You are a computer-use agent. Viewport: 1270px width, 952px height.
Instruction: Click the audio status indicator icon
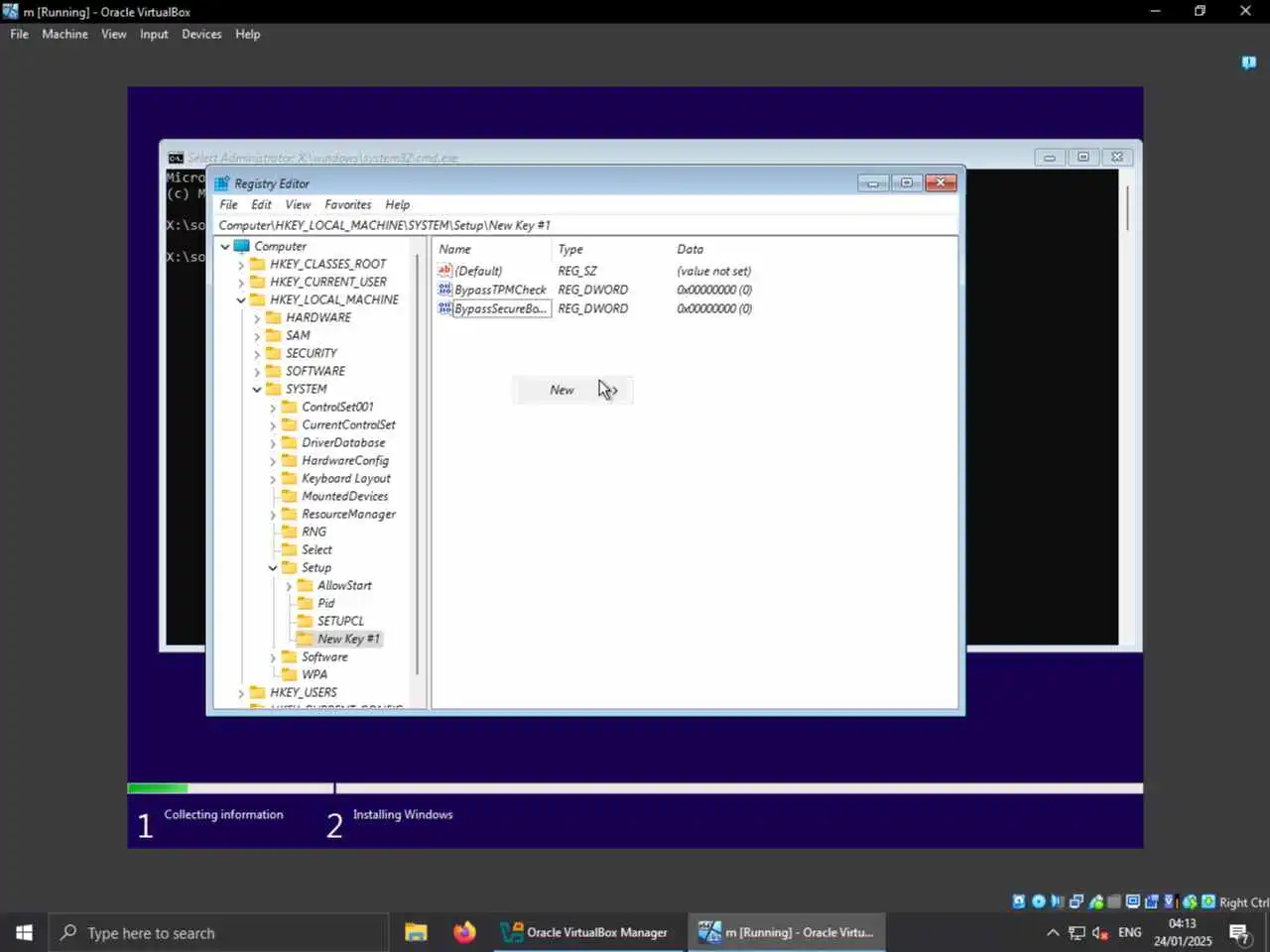point(1058,901)
